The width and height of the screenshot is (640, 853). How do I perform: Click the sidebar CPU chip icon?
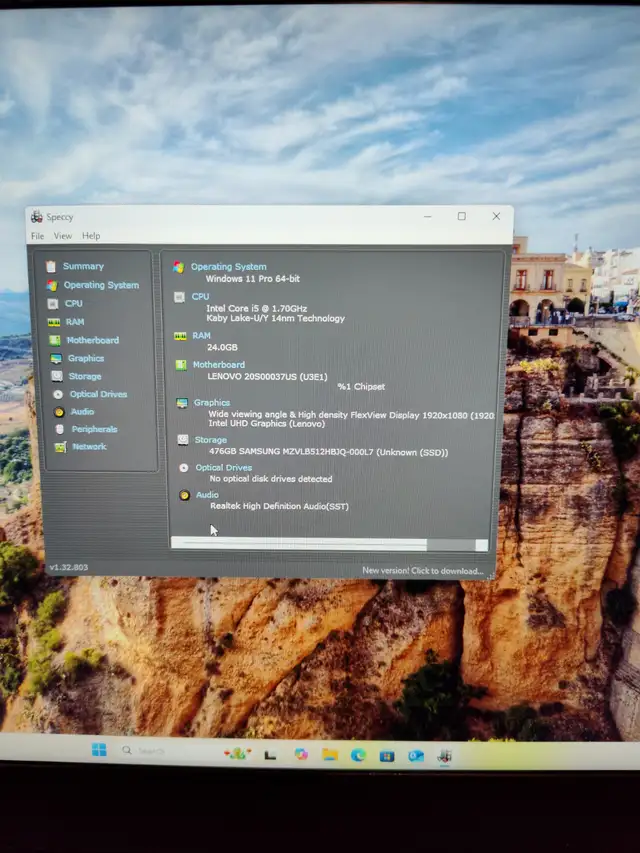[x=53, y=304]
